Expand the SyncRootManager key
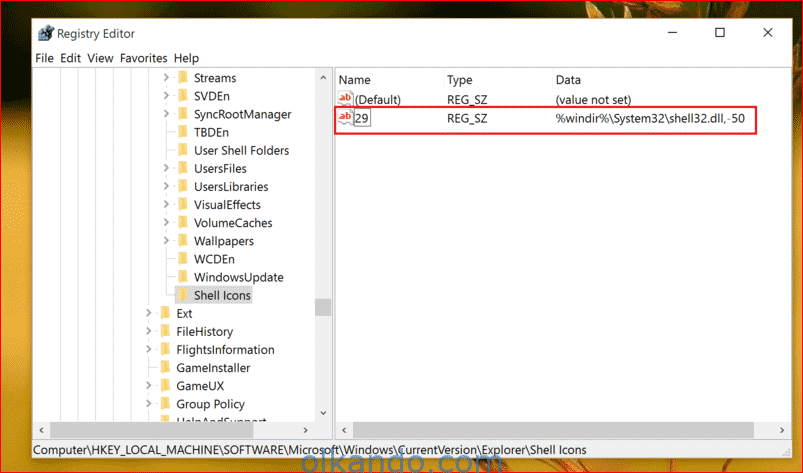Screen dimensions: 803x473 (x=166, y=114)
